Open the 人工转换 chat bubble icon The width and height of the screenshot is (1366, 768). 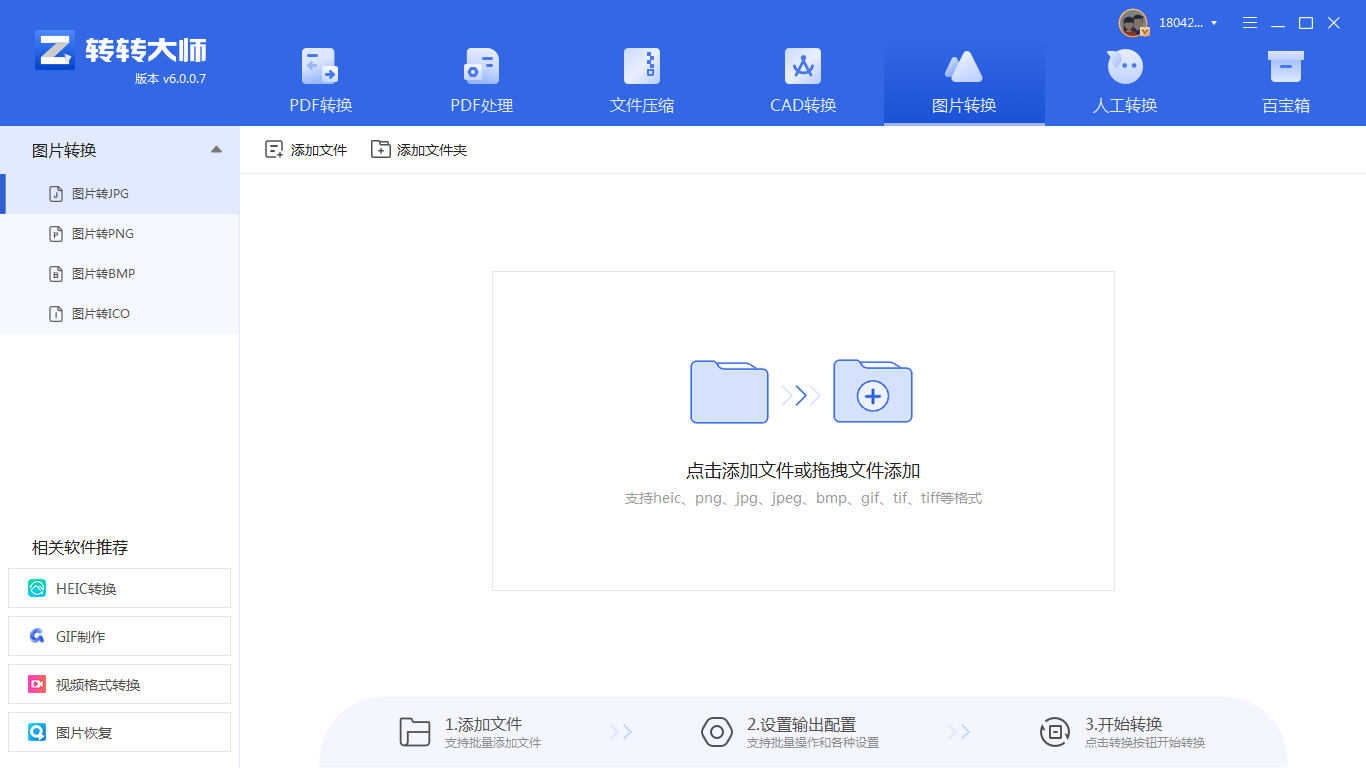[x=1125, y=67]
